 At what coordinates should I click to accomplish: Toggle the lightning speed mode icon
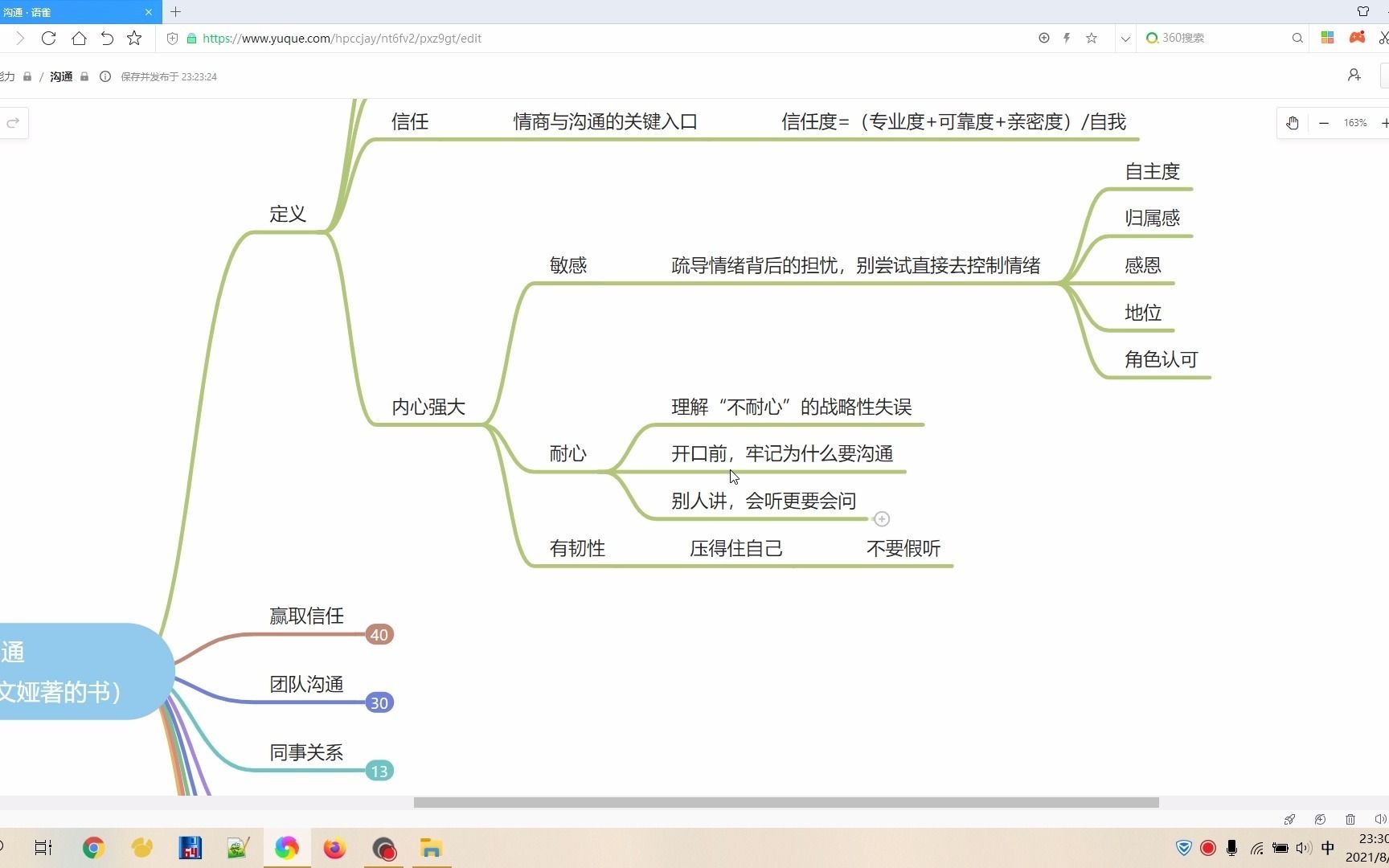pyautogui.click(x=1067, y=38)
